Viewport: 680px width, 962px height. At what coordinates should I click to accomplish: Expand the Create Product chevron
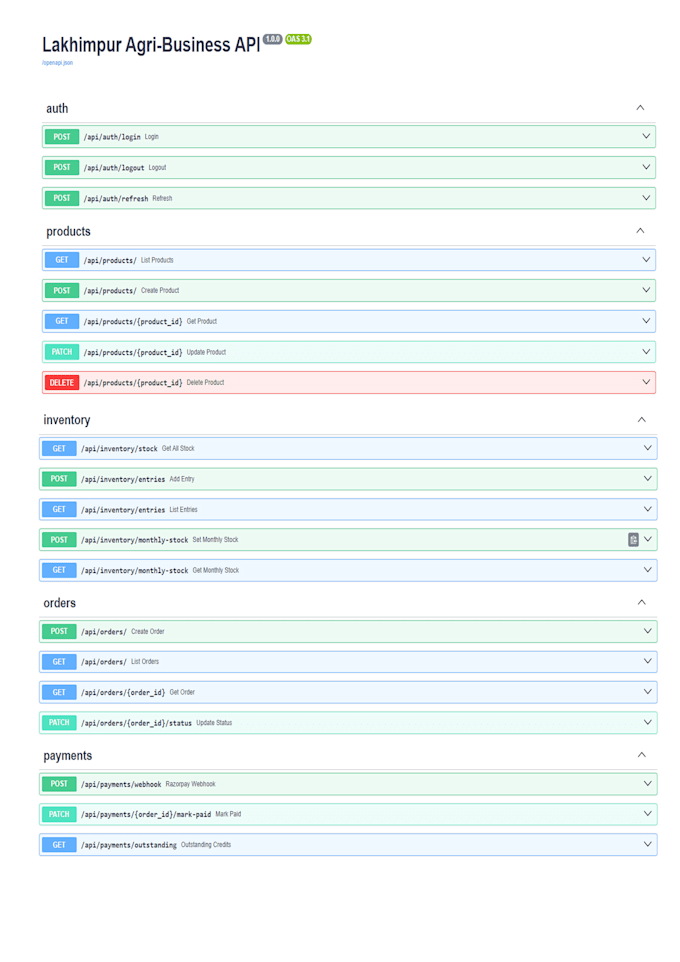point(646,290)
